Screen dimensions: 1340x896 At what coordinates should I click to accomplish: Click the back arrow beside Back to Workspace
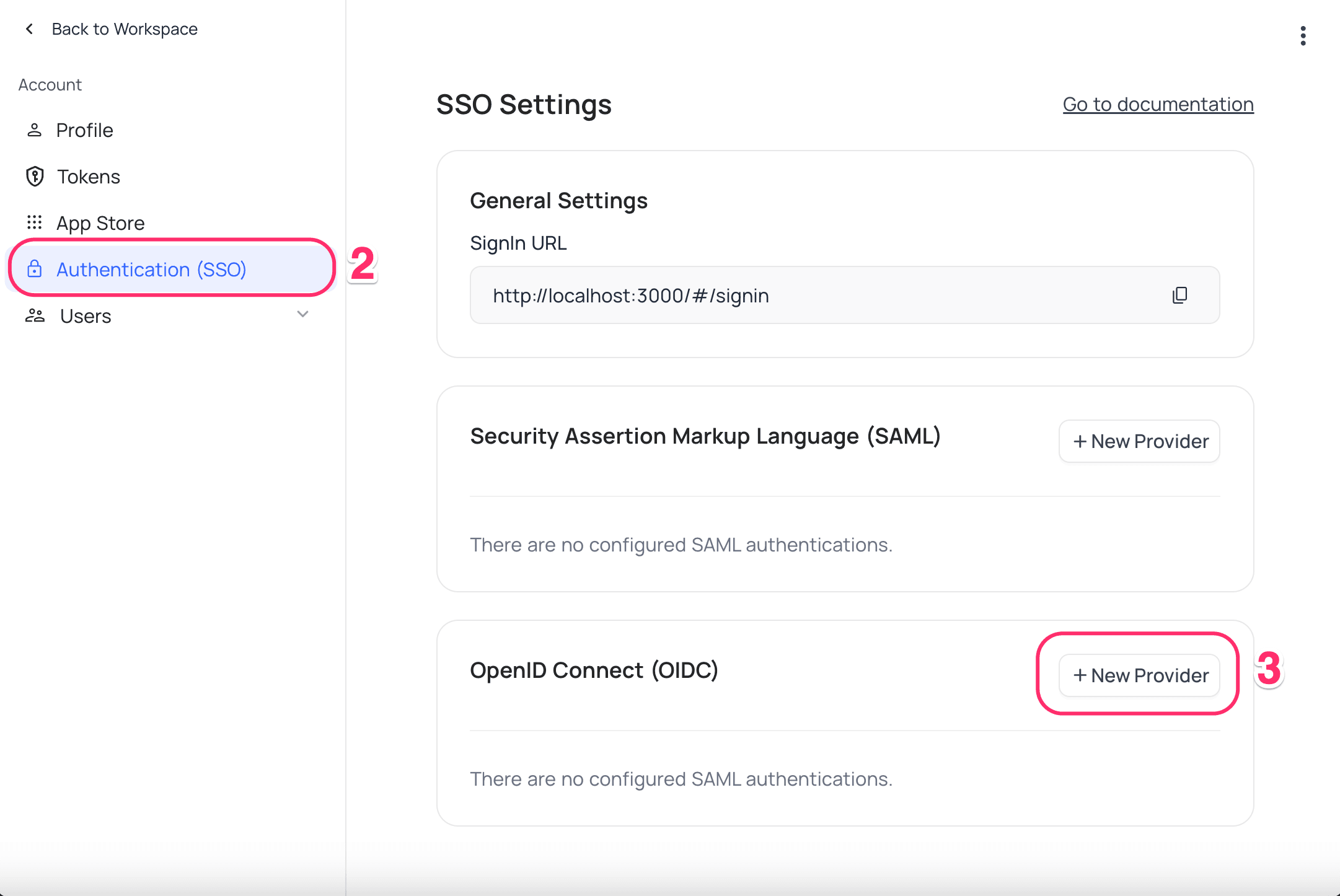(29, 29)
